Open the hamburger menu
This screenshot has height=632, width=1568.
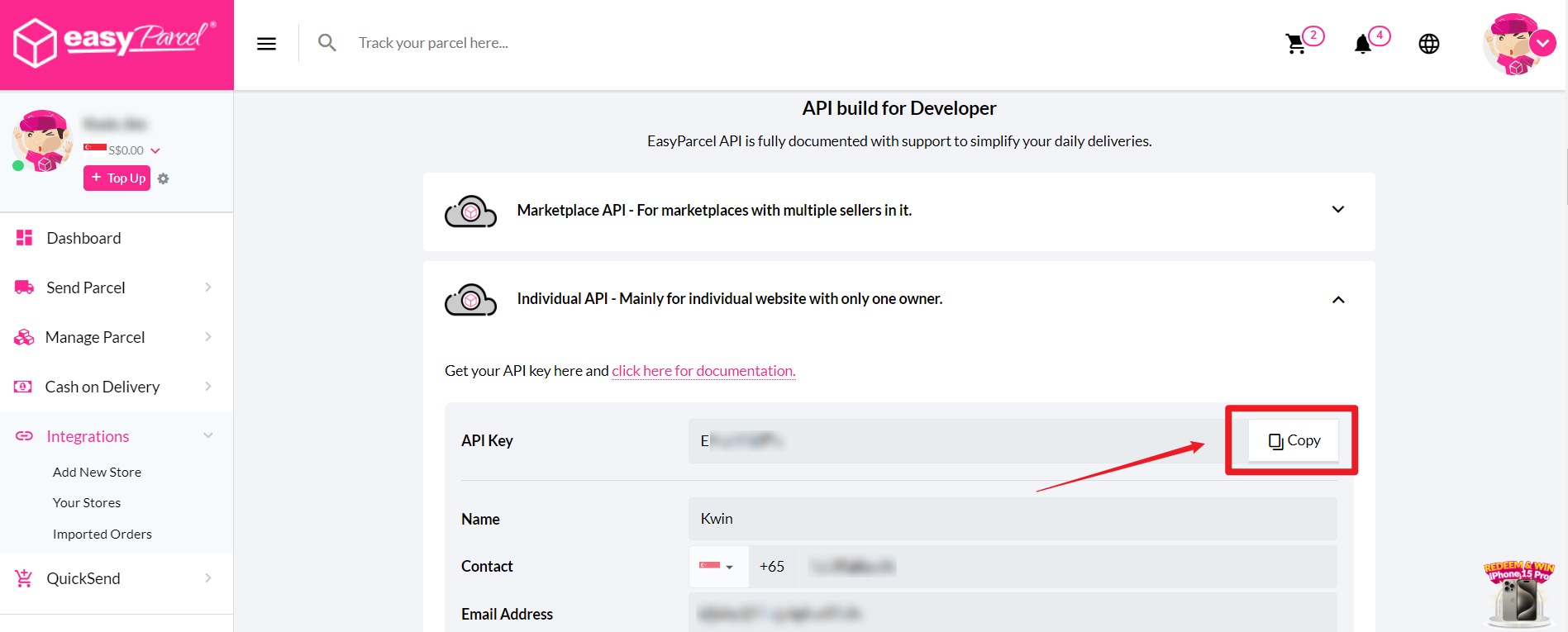(266, 44)
